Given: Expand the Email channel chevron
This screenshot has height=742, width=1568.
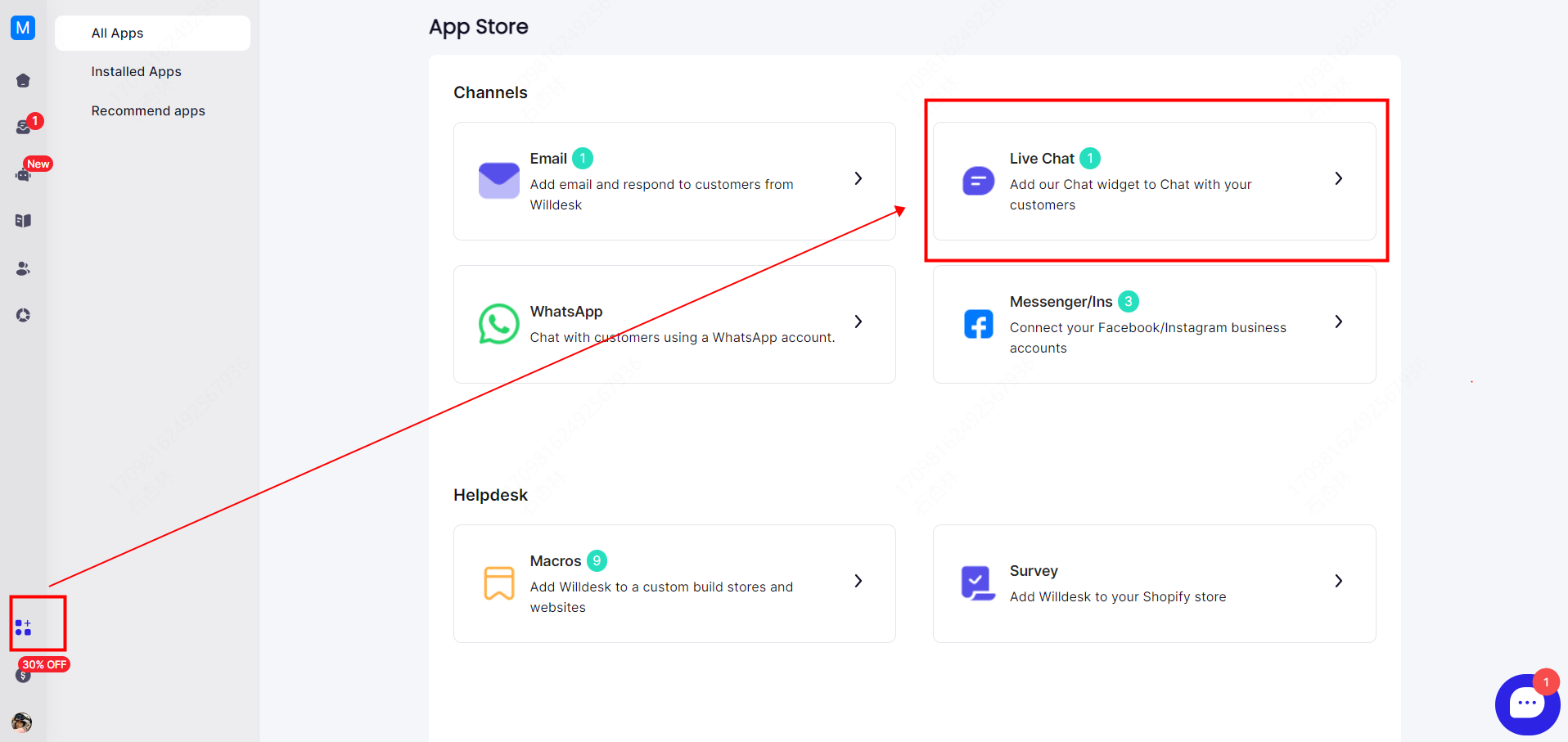Looking at the screenshot, I should pos(858,178).
